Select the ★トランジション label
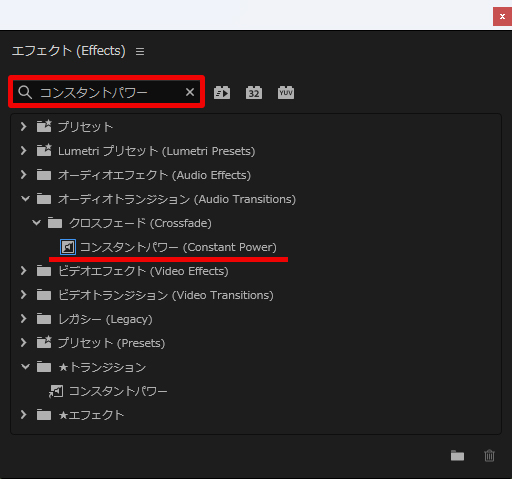 [102, 367]
